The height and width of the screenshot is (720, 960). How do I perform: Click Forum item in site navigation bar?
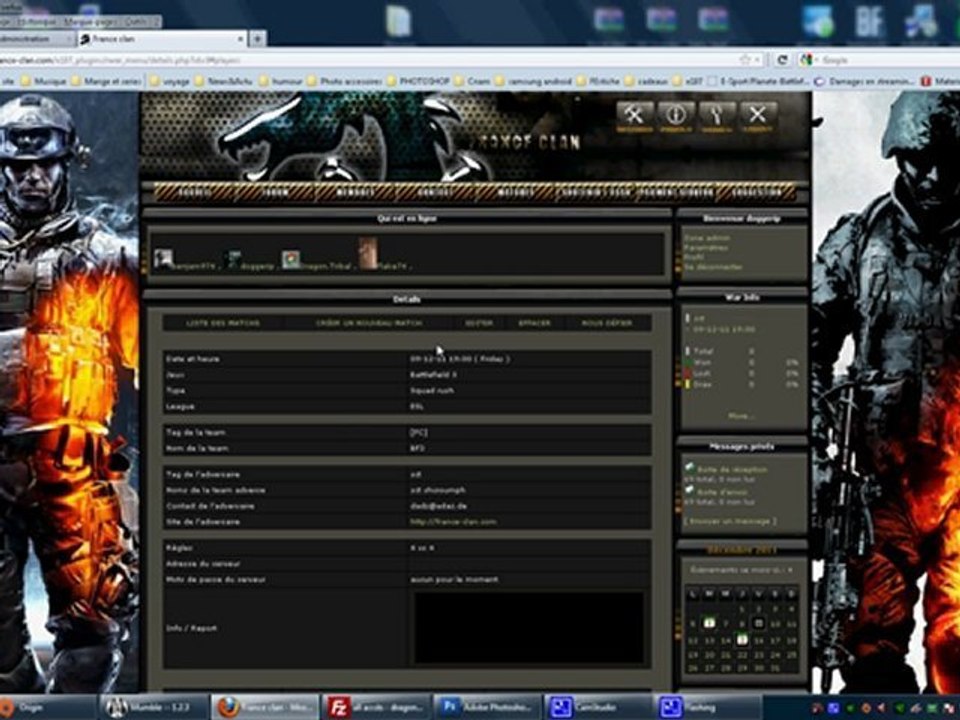pyautogui.click(x=276, y=193)
